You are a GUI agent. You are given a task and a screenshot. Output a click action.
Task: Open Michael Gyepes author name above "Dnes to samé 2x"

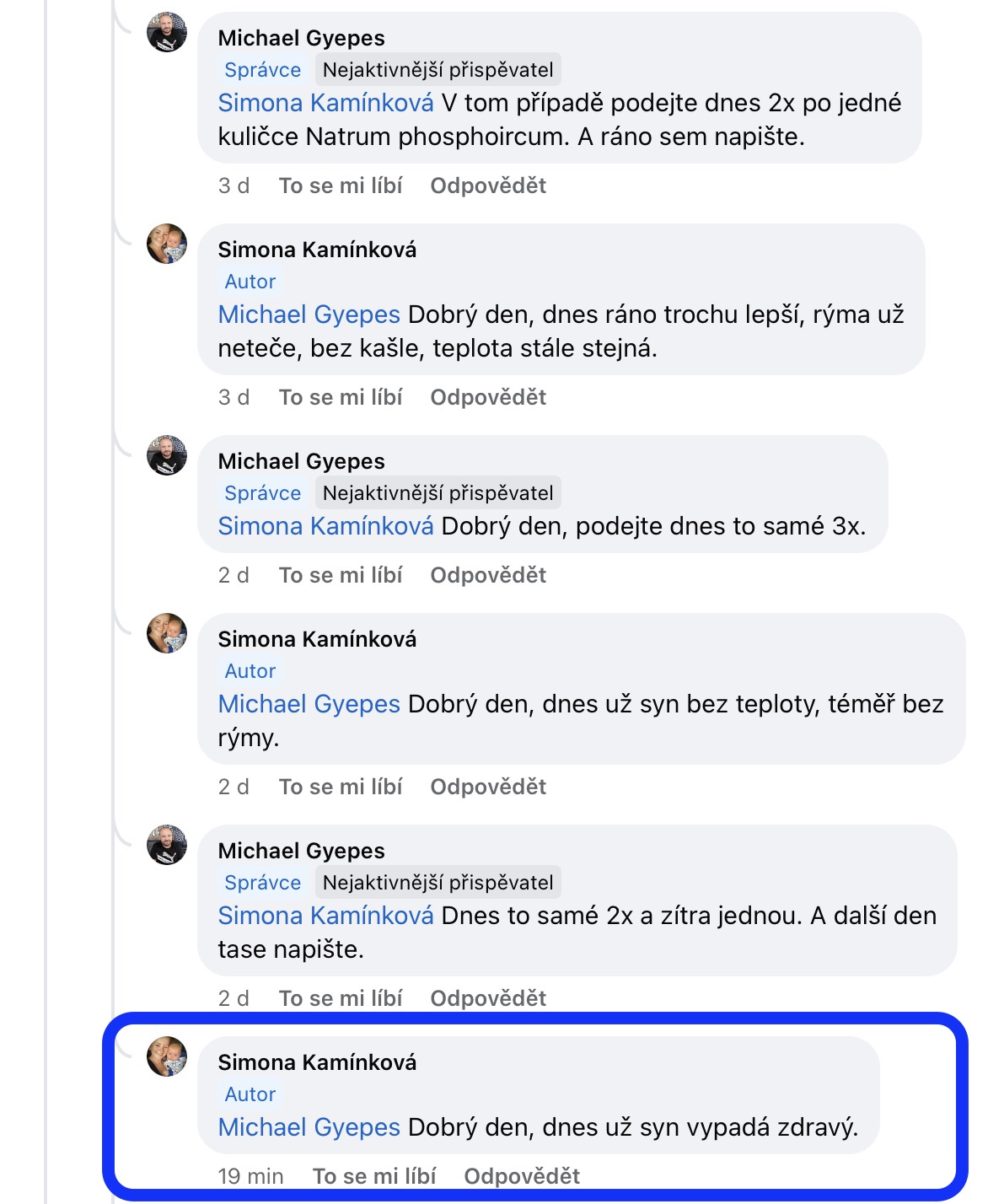tap(301, 851)
